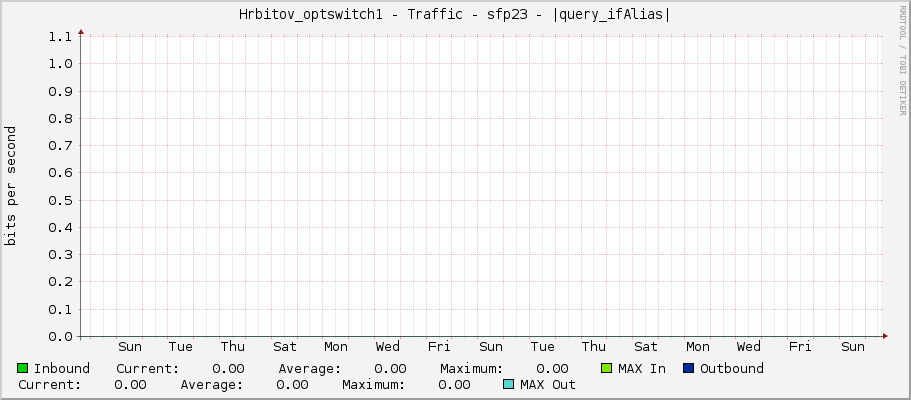The width and height of the screenshot is (911, 400).
Task: Click the 'MAX Out' legend label
Action: 548,385
